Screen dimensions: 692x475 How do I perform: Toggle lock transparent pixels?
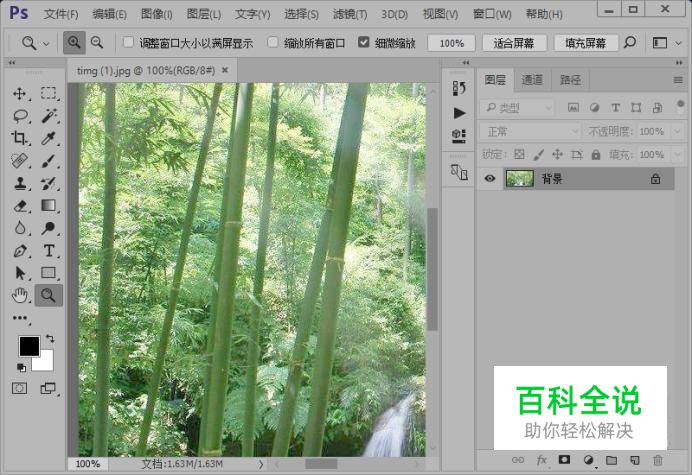click(x=519, y=154)
